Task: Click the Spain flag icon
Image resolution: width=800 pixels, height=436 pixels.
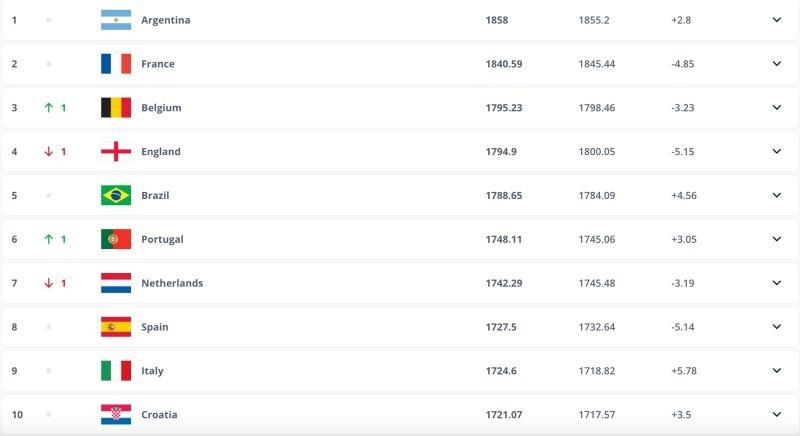Action: click(116, 327)
